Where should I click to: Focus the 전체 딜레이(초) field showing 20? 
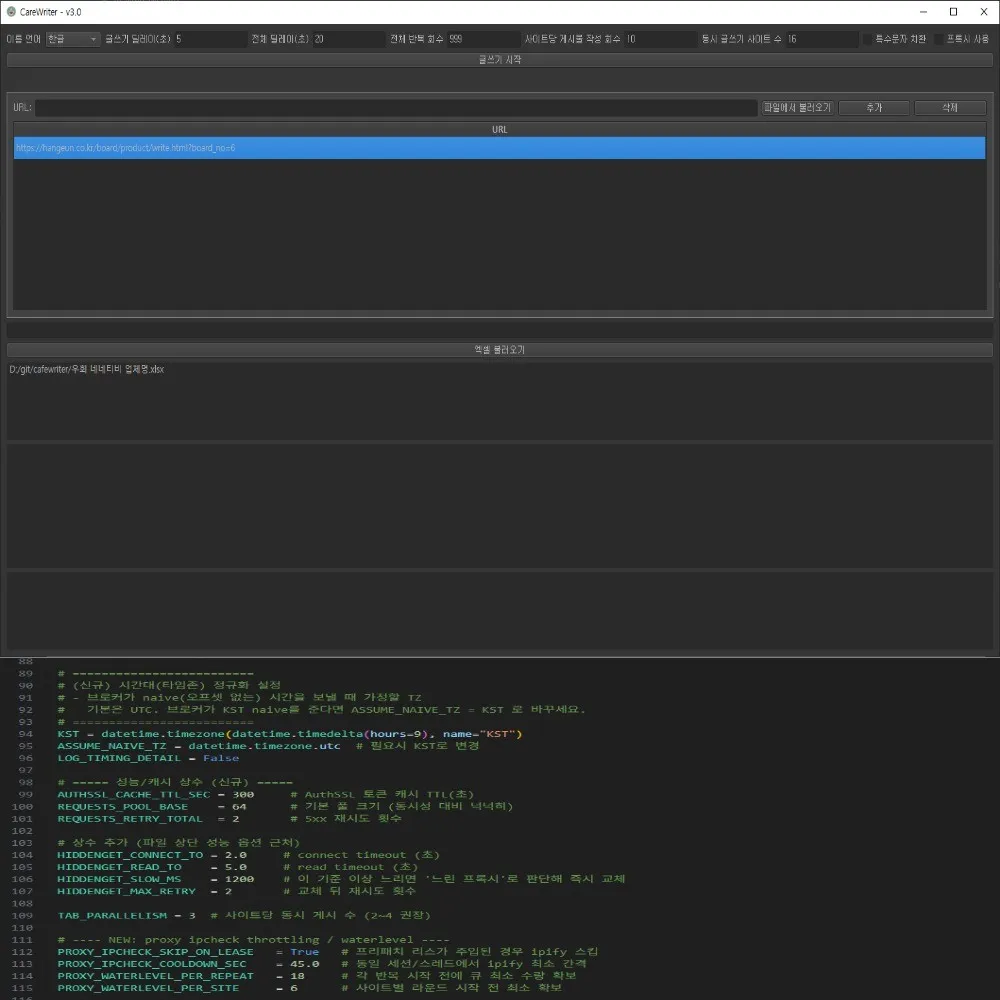point(349,39)
